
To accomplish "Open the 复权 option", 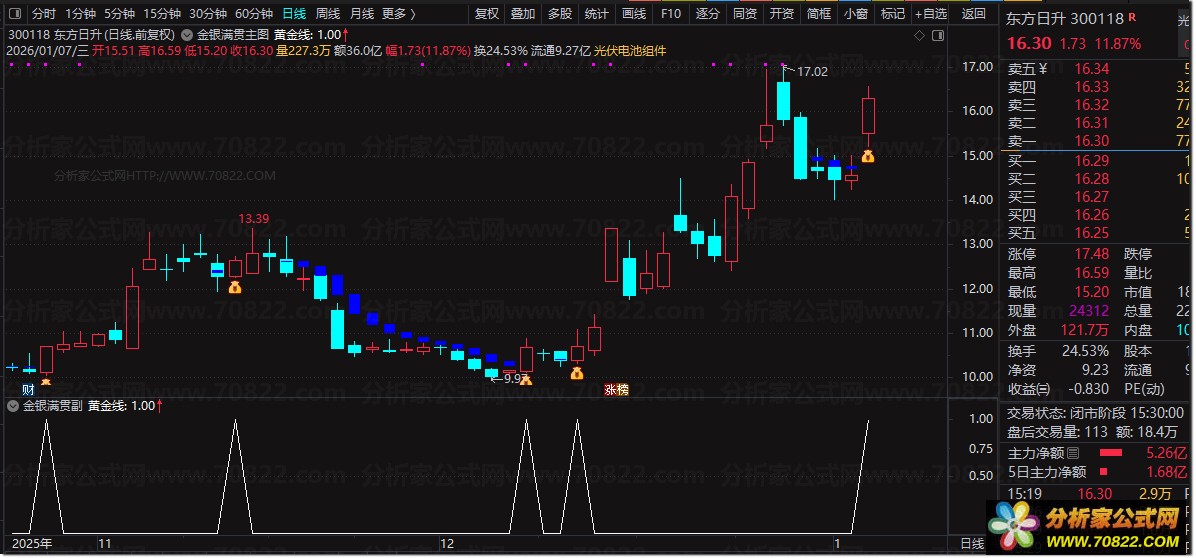I will tap(487, 14).
